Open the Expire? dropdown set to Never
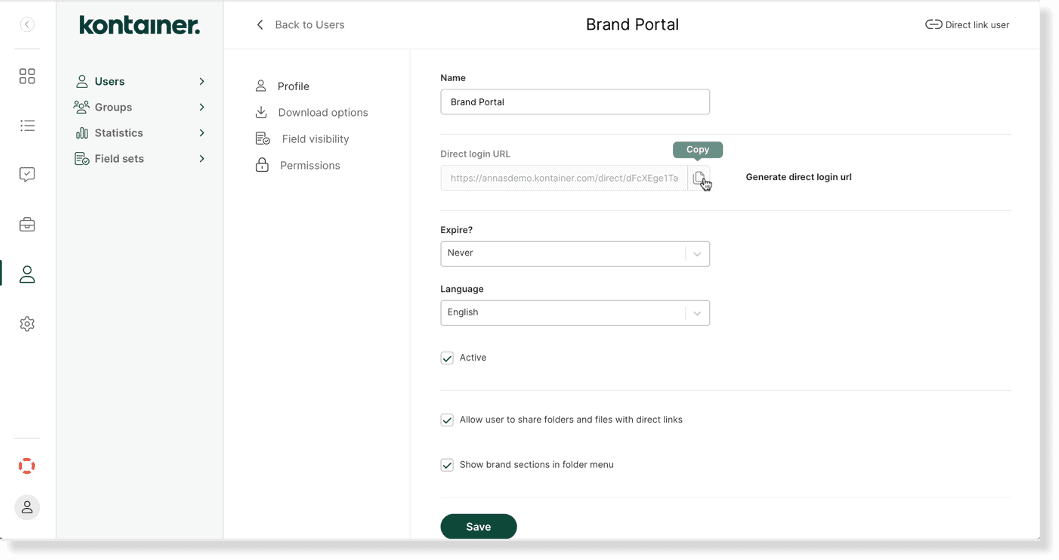 pos(575,253)
